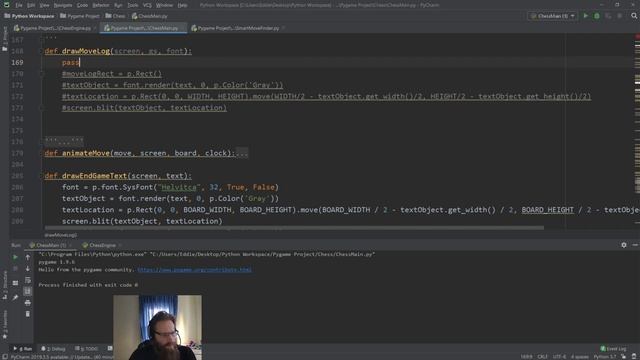Restore layout icon in Run panel

(x=15, y=283)
